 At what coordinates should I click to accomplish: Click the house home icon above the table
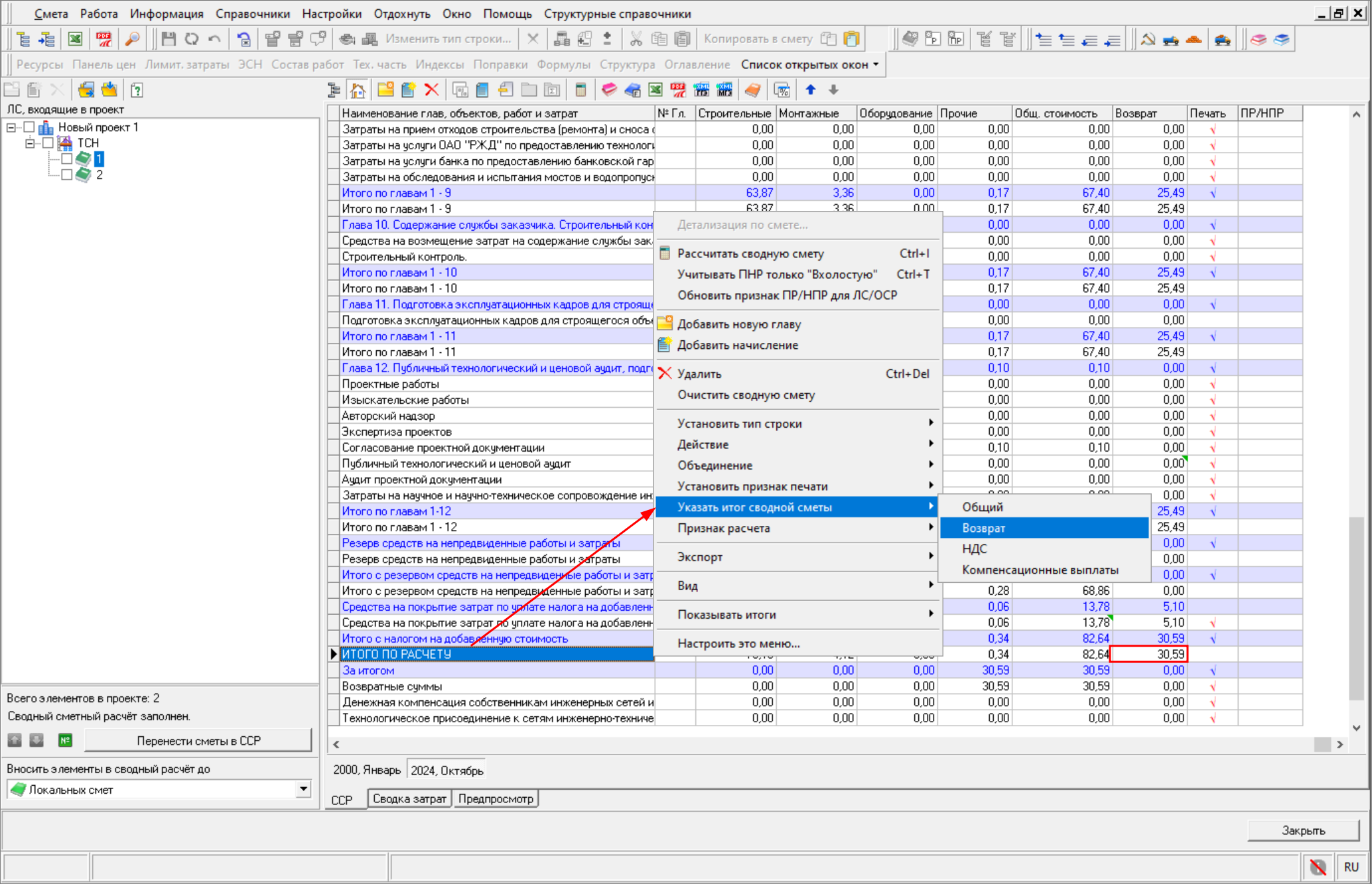(358, 90)
